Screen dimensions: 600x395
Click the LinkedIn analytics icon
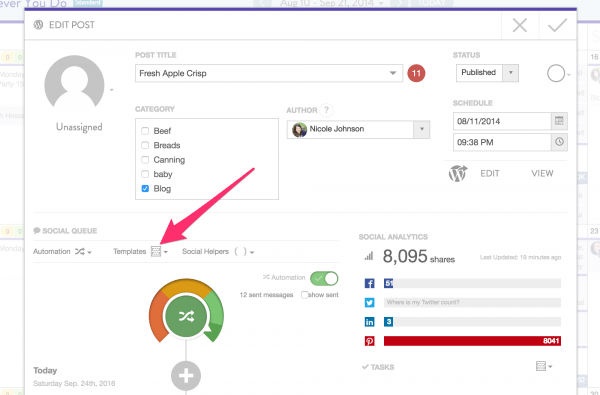(x=369, y=322)
